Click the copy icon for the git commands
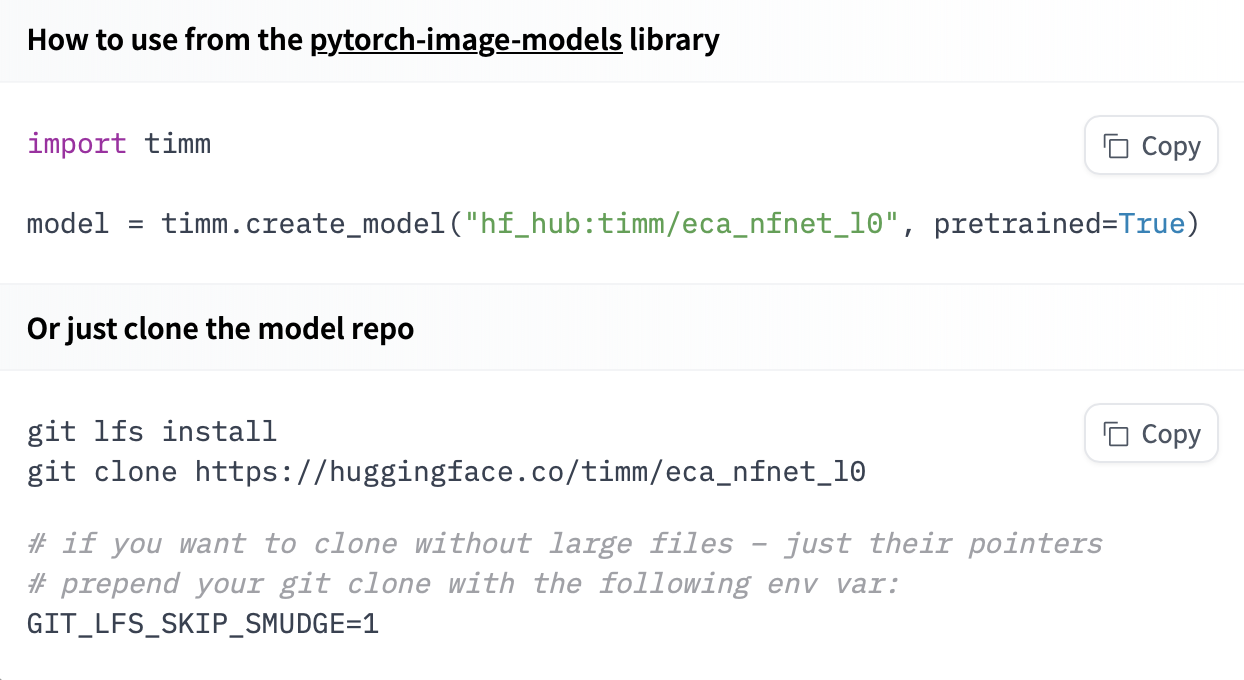The width and height of the screenshot is (1244, 680). 1116,434
